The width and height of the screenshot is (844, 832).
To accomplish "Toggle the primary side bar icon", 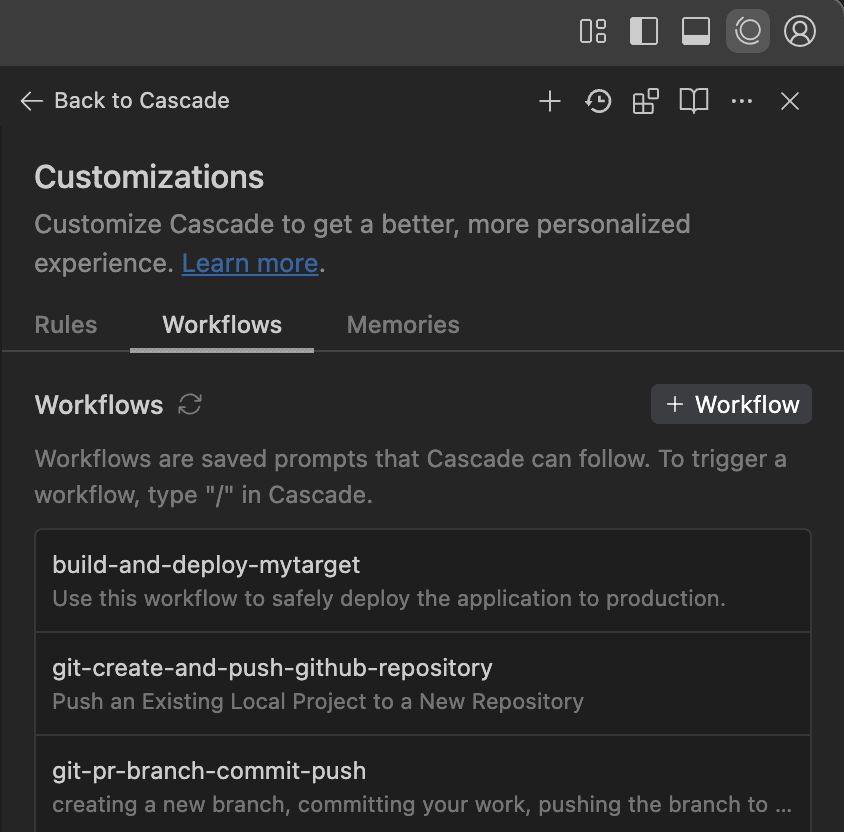I will point(644,31).
